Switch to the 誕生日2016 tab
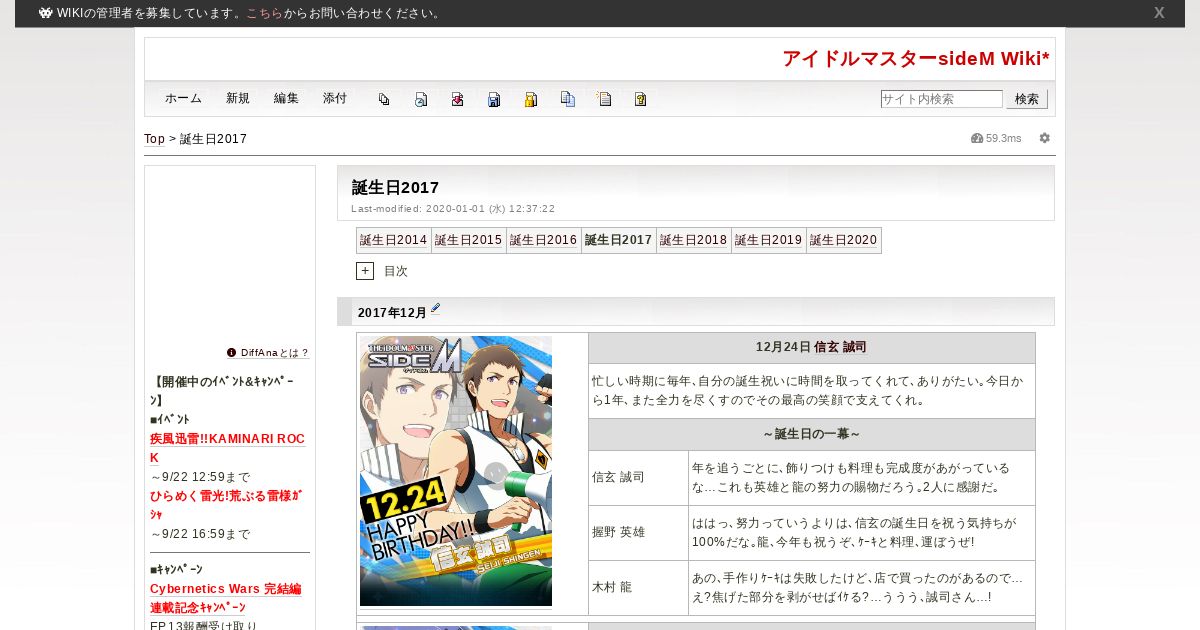 (544, 240)
